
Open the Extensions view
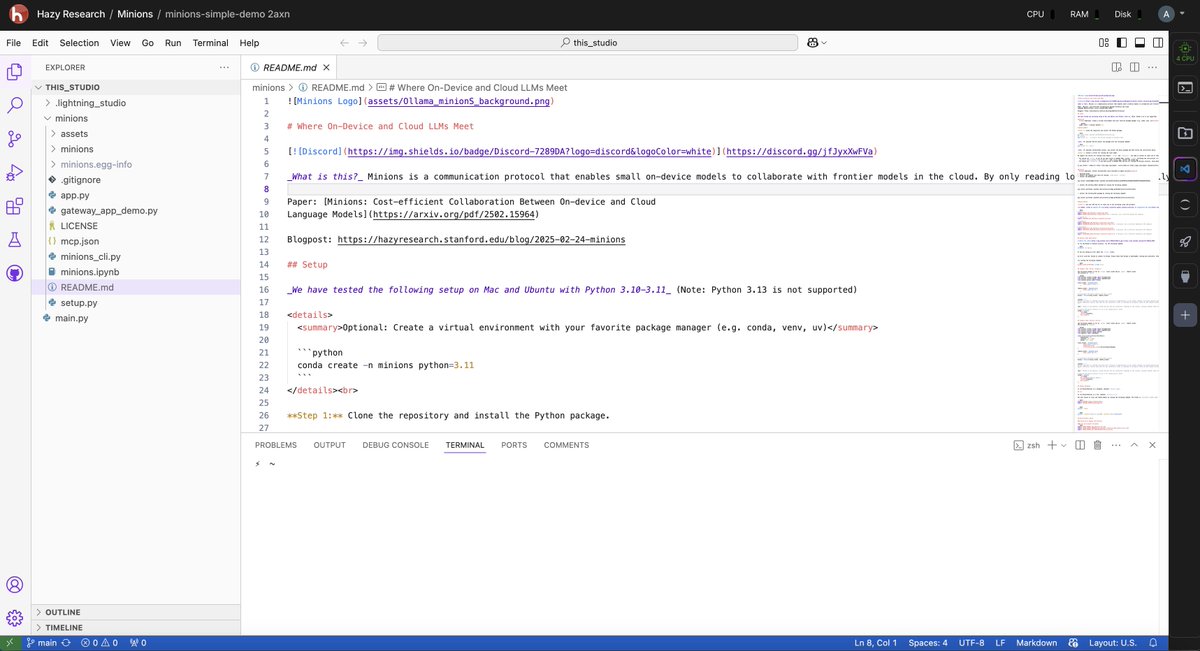coord(15,207)
